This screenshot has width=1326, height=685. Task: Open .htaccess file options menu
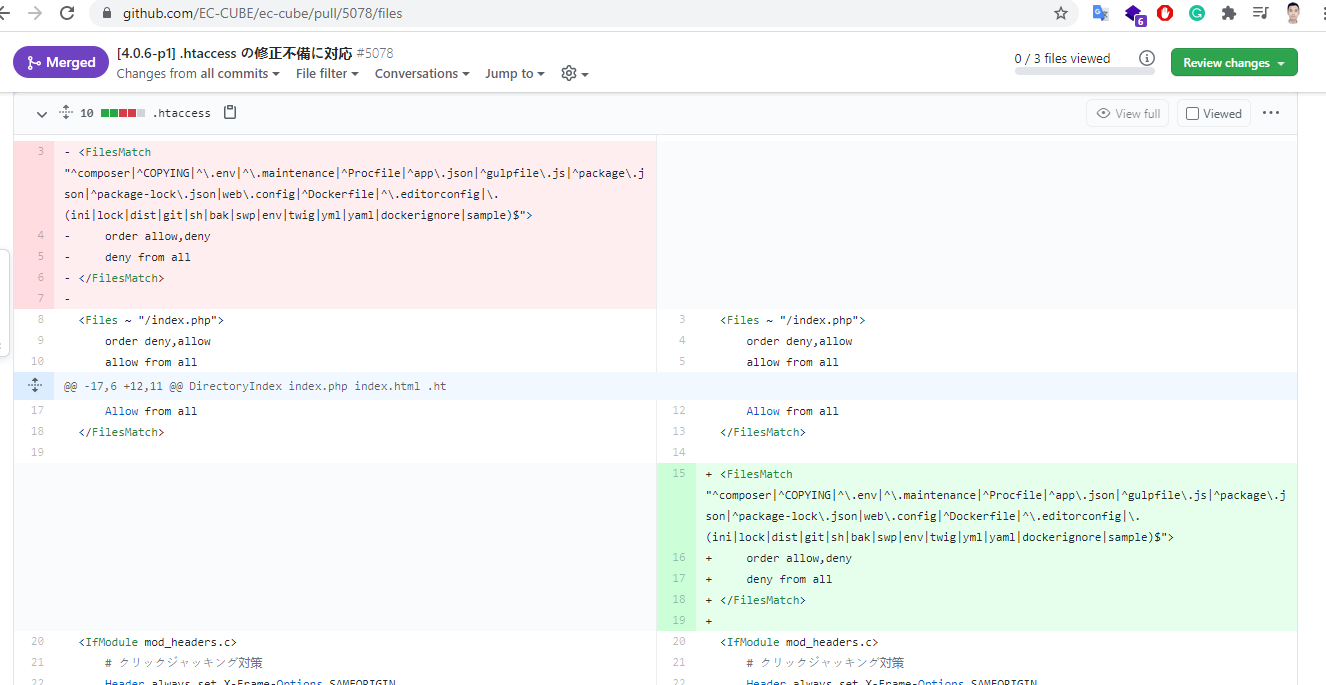click(x=1271, y=113)
